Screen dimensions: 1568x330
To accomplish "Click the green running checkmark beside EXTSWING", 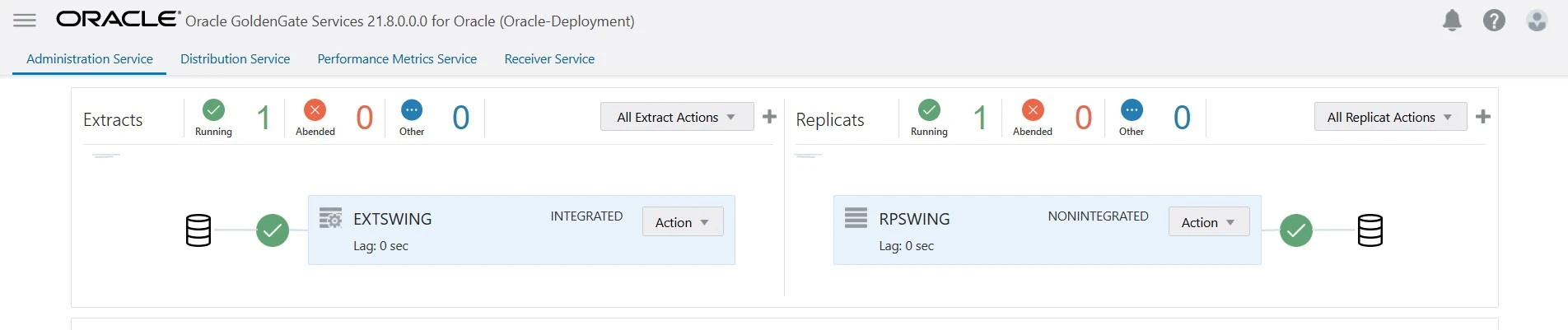I will 273,230.
